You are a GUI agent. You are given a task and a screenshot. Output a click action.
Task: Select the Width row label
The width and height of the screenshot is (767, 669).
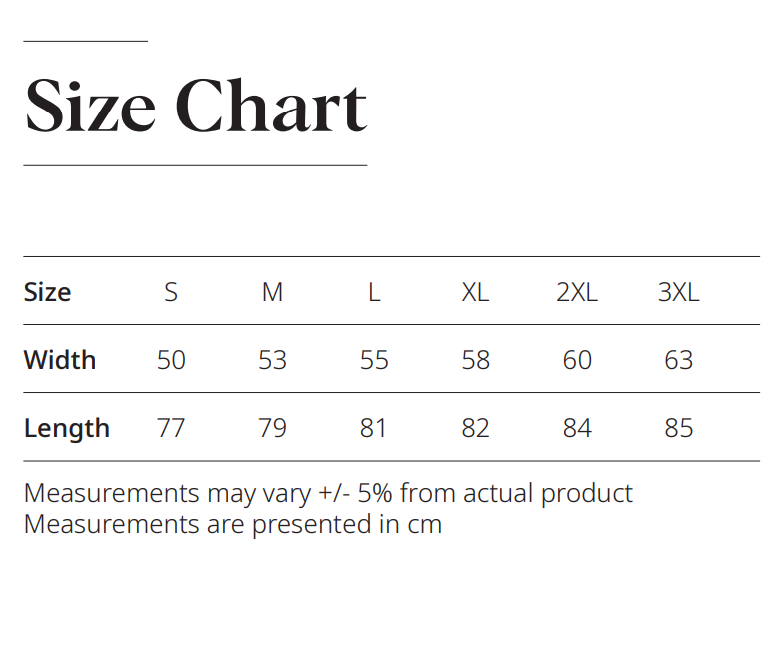pyautogui.click(x=60, y=360)
